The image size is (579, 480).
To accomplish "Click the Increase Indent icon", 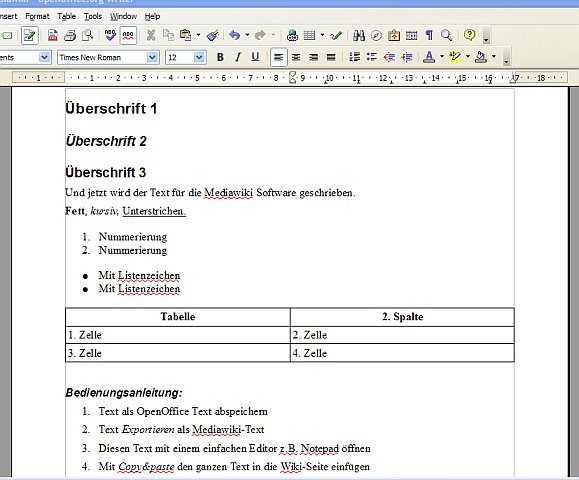I will (407, 57).
